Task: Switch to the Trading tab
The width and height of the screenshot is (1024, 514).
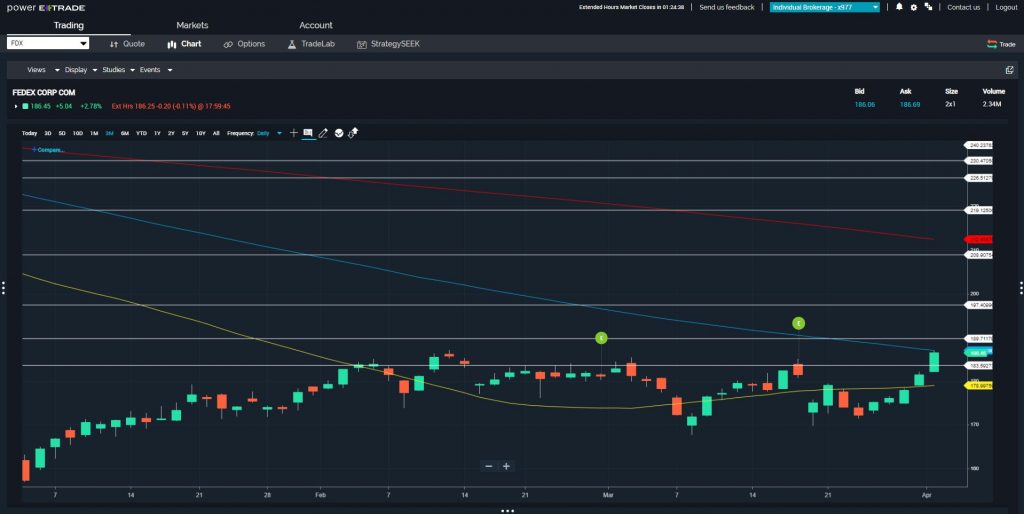Action: tap(69, 25)
